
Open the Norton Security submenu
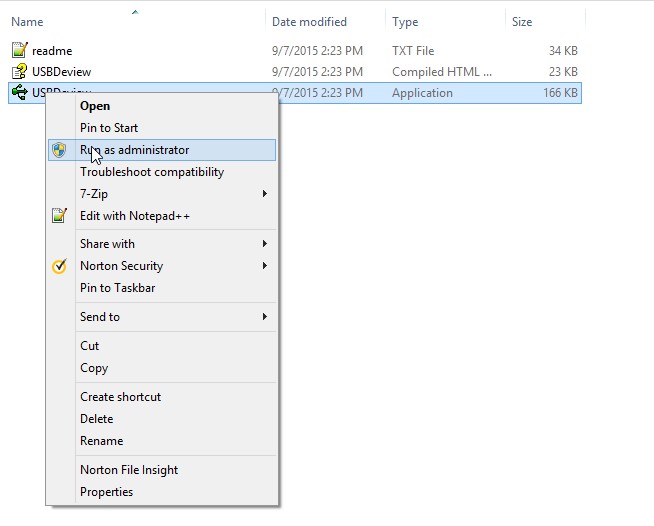click(162, 266)
